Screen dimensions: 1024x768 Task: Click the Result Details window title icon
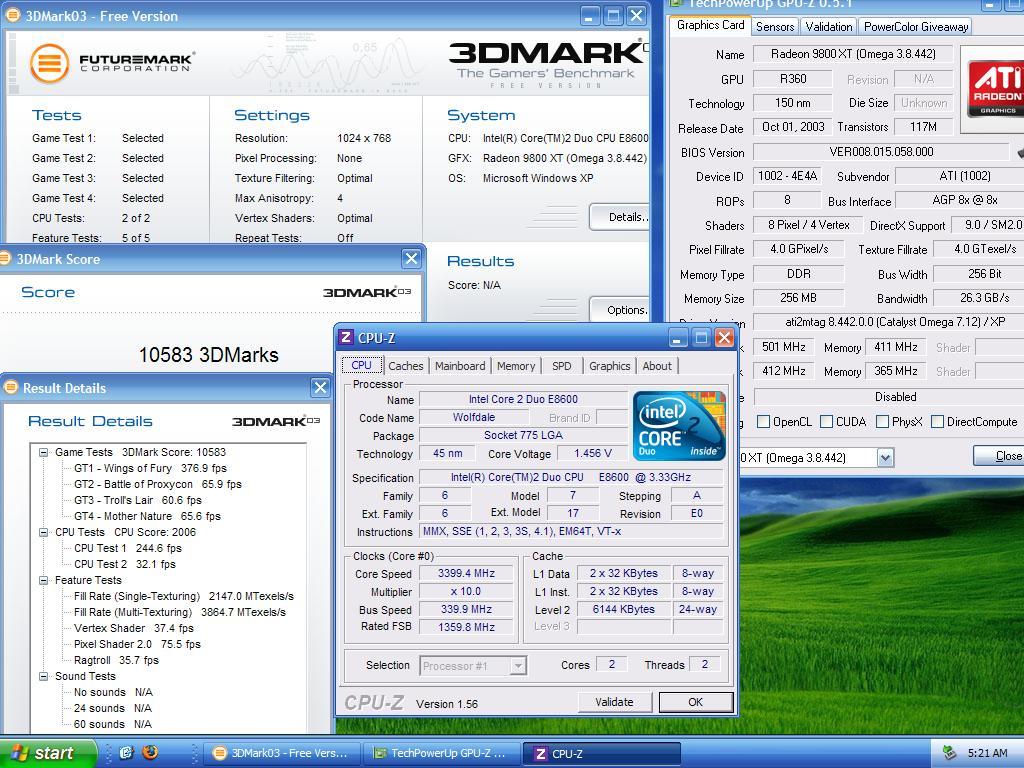(x=10, y=387)
